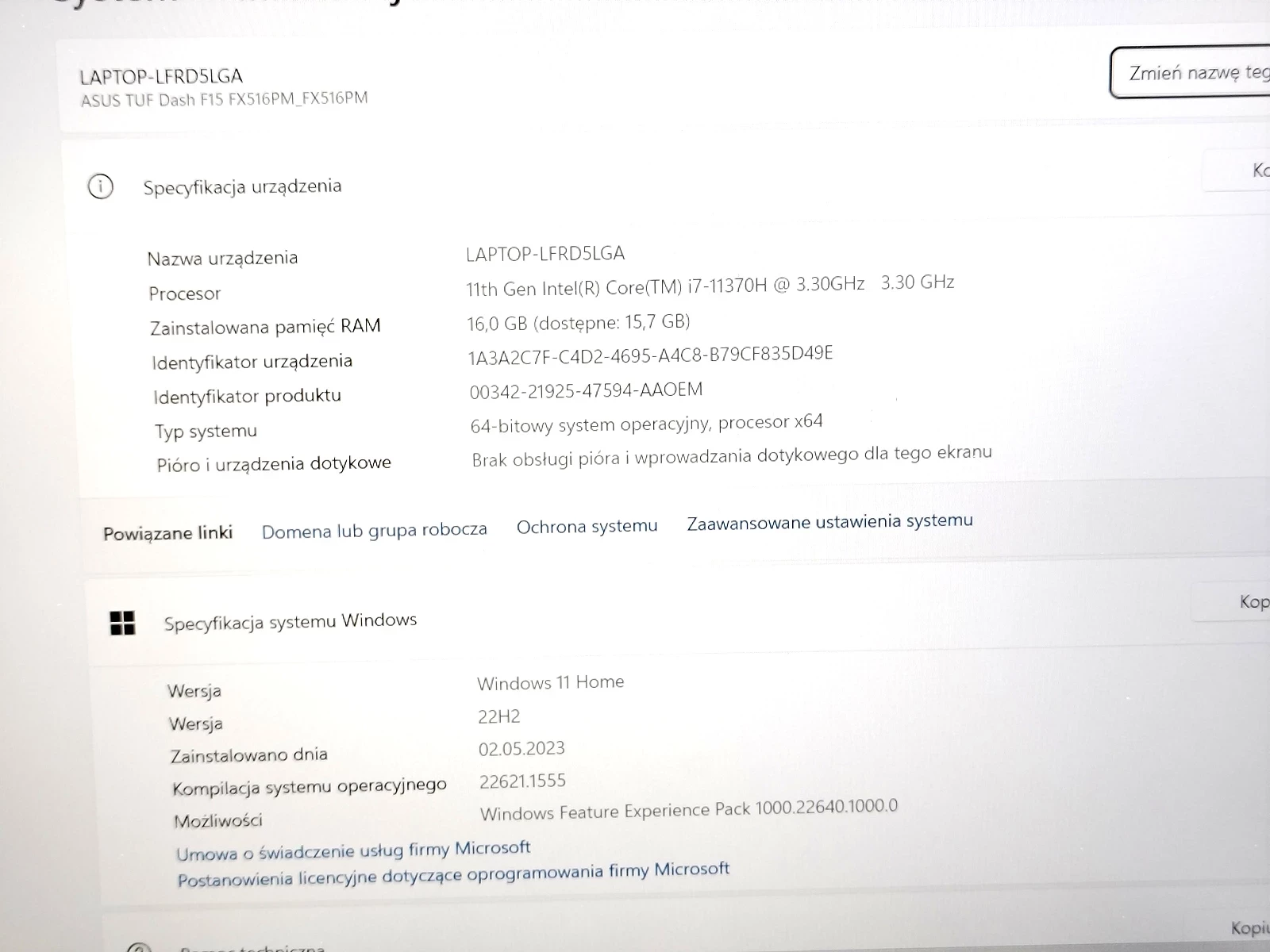Viewport: 1270px width, 952px height.
Task: Click the info icon beside Specyfikacja urządzenia
Action: coord(101,187)
